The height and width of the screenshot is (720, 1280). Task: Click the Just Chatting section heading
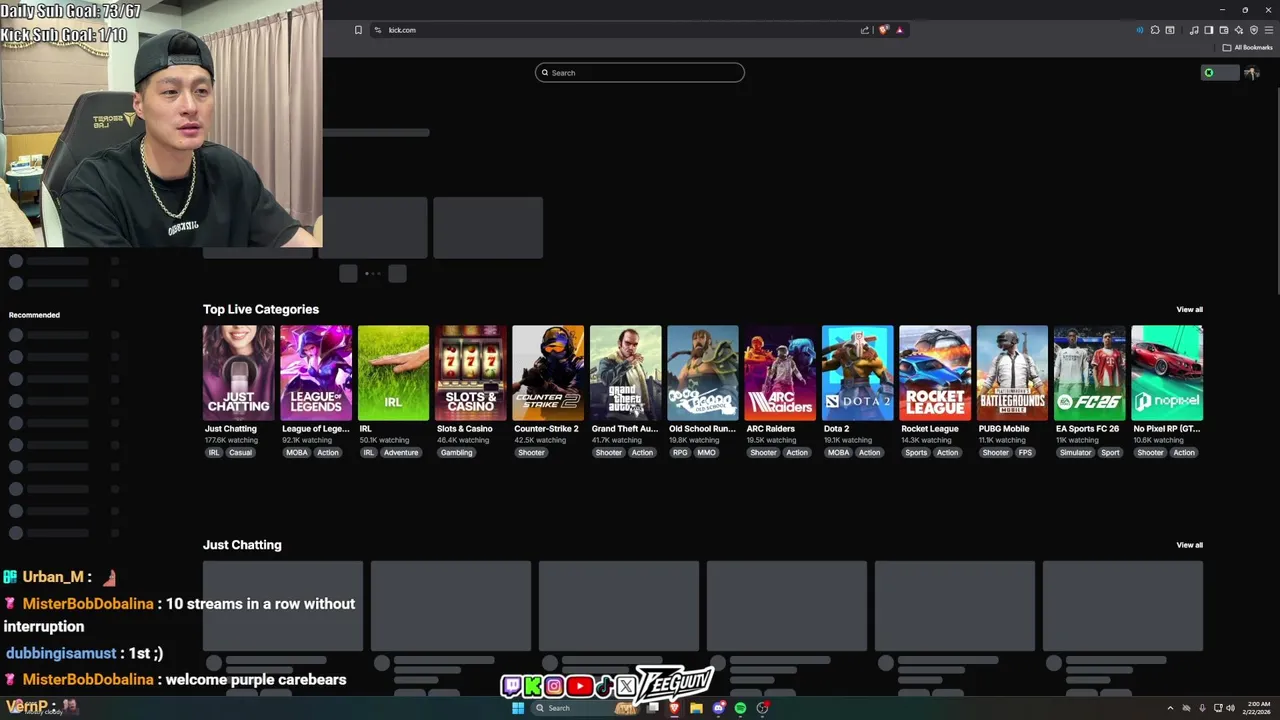pos(242,545)
